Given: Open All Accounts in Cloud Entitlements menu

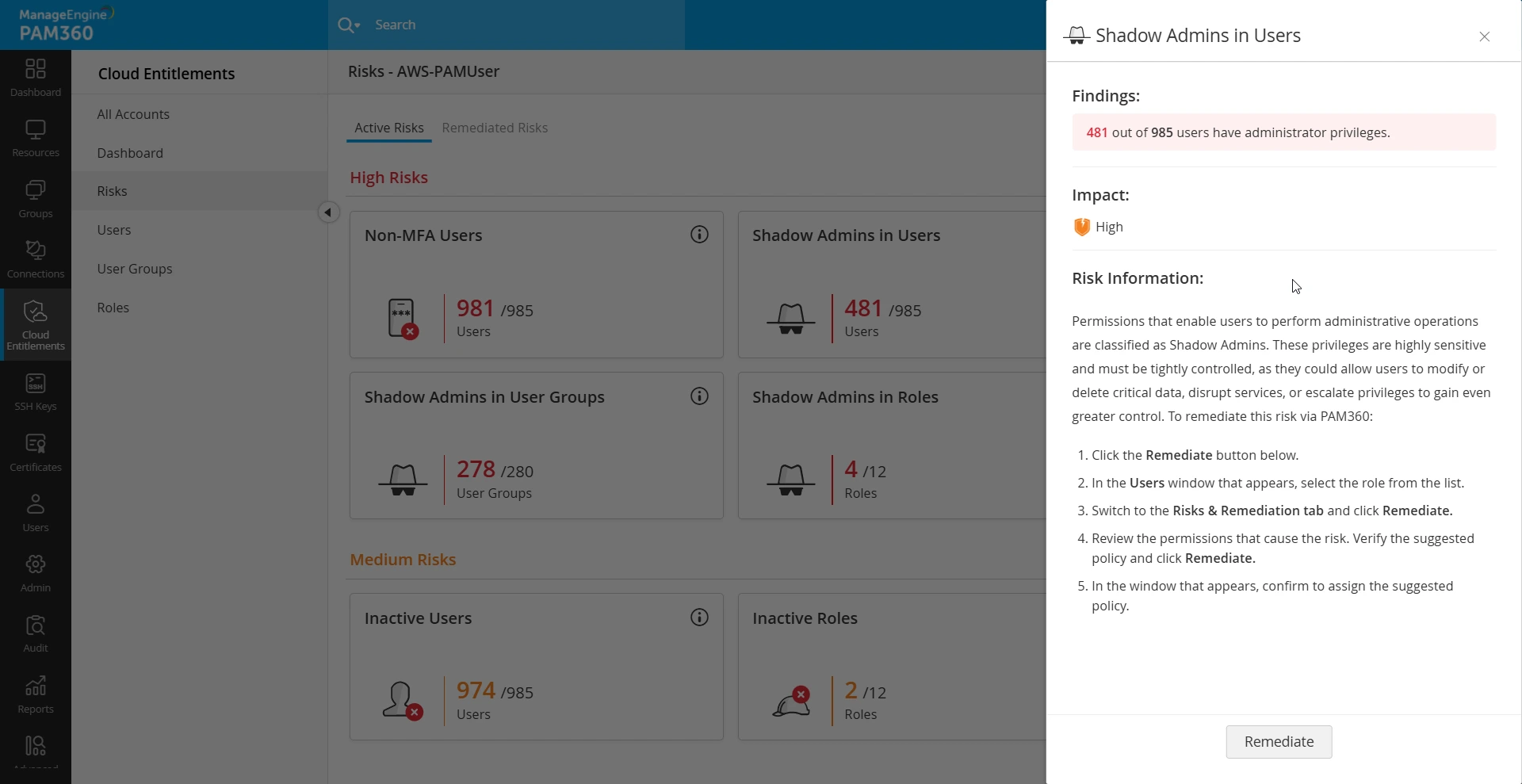Looking at the screenshot, I should pos(133,114).
